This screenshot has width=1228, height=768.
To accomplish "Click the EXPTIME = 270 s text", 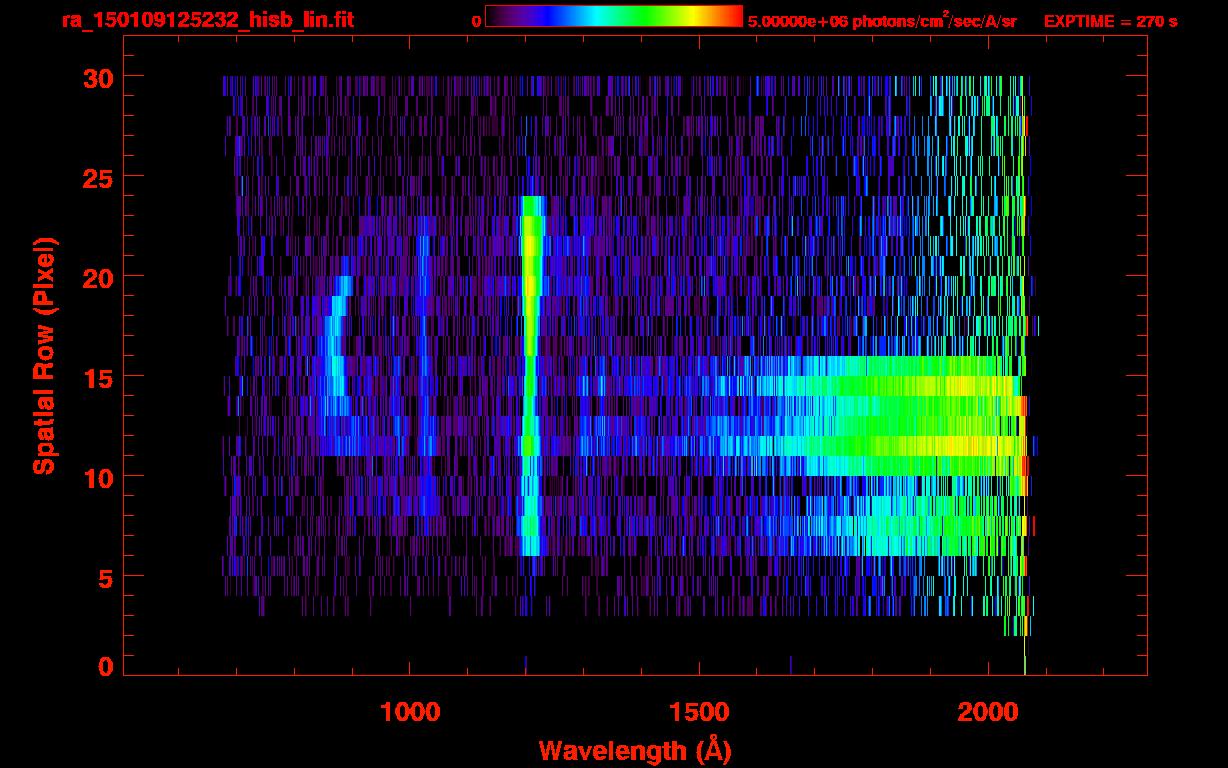I will (x=1110, y=21).
